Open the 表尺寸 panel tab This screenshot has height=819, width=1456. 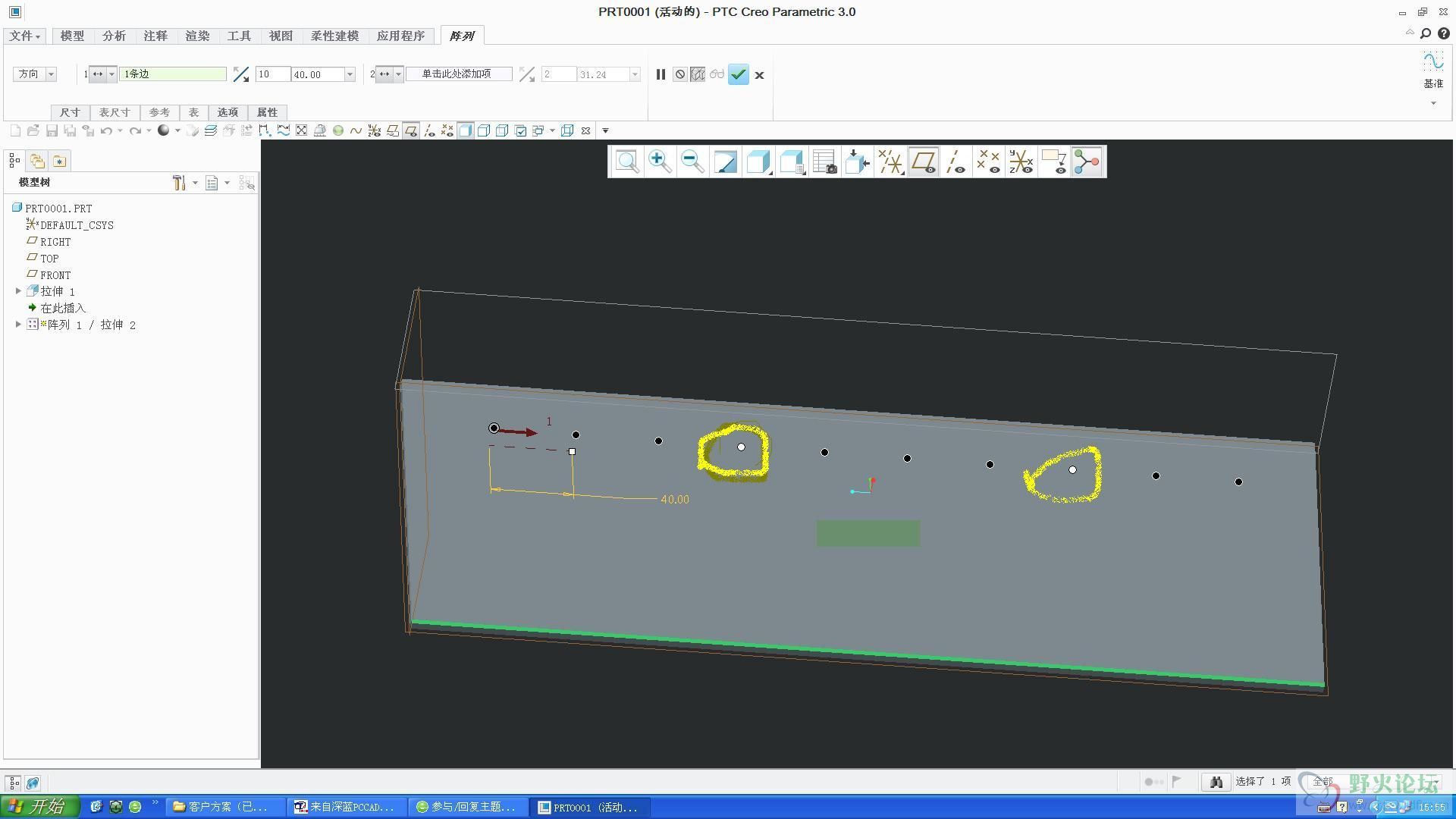pos(115,112)
